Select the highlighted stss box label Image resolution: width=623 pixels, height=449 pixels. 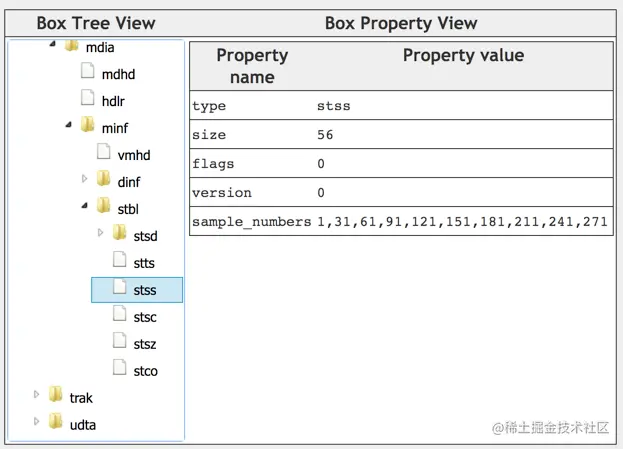tap(145, 290)
